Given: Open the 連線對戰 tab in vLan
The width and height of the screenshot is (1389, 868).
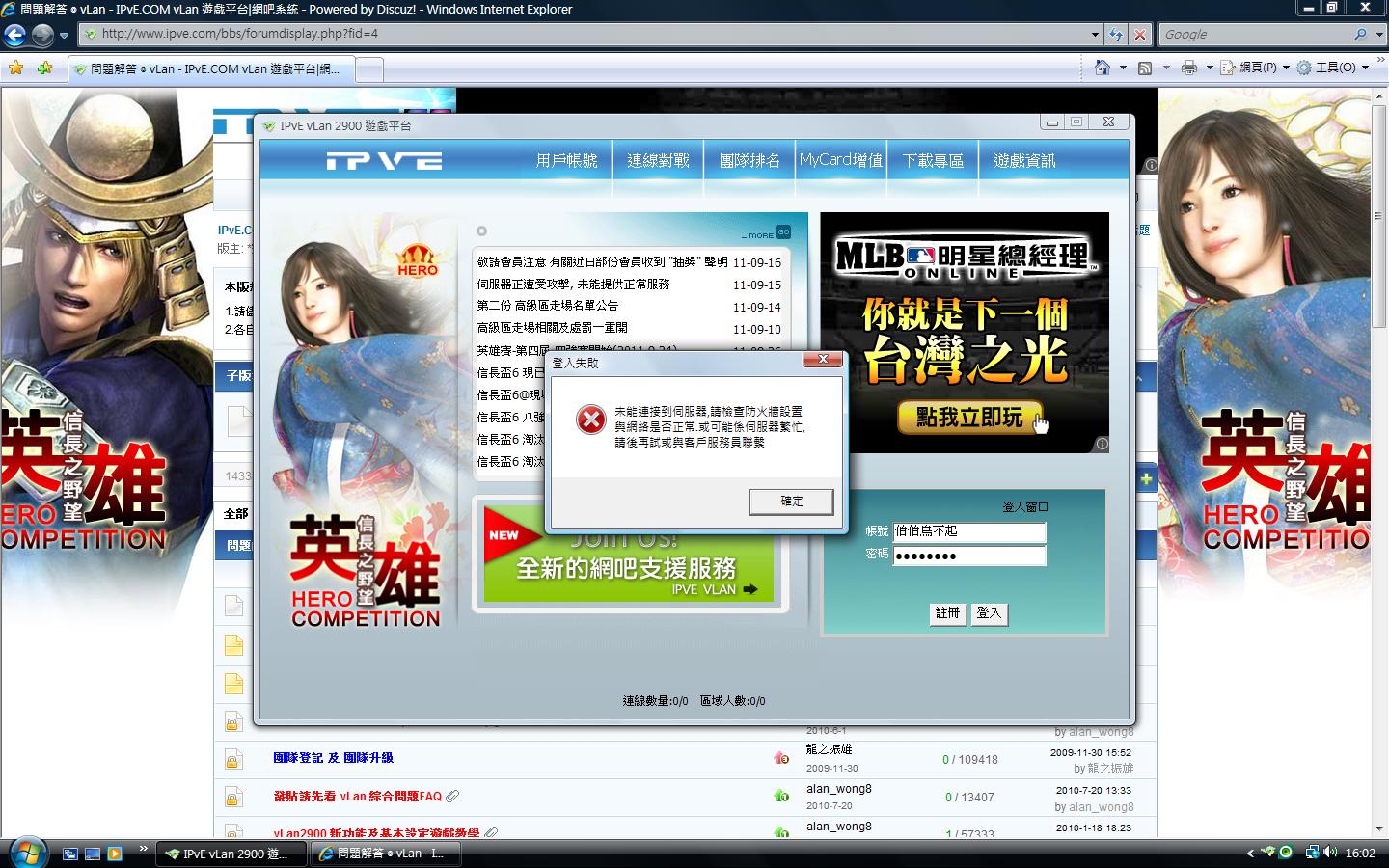Looking at the screenshot, I should pyautogui.click(x=658, y=160).
